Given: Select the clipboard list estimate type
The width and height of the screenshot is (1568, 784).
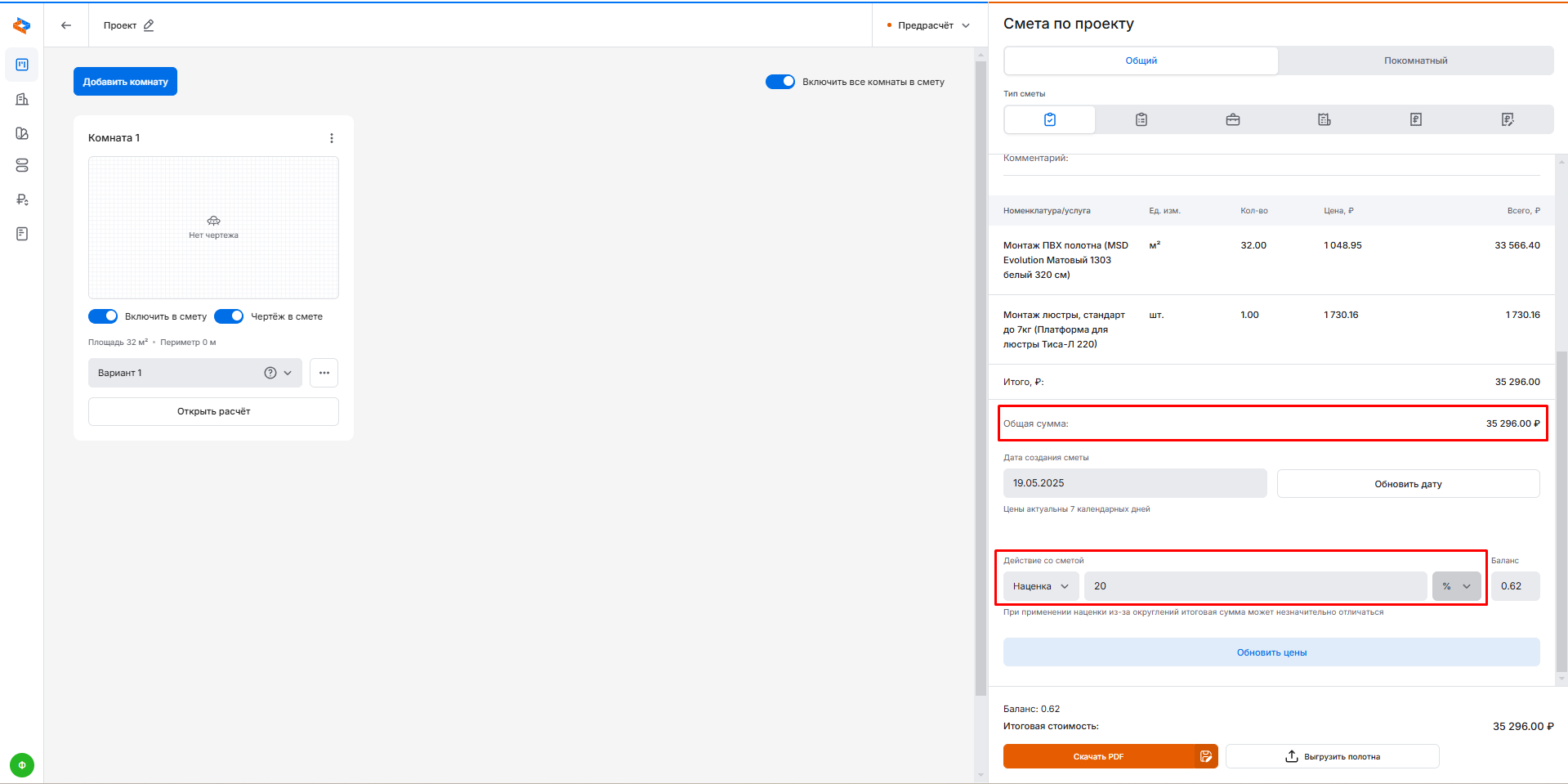Looking at the screenshot, I should tap(1141, 119).
